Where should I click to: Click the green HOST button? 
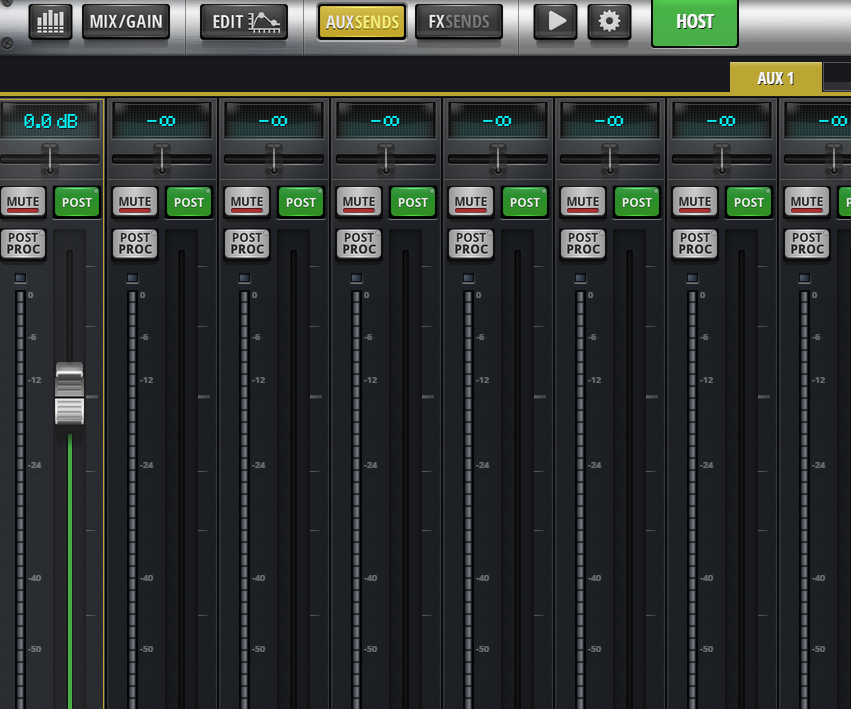coord(694,22)
